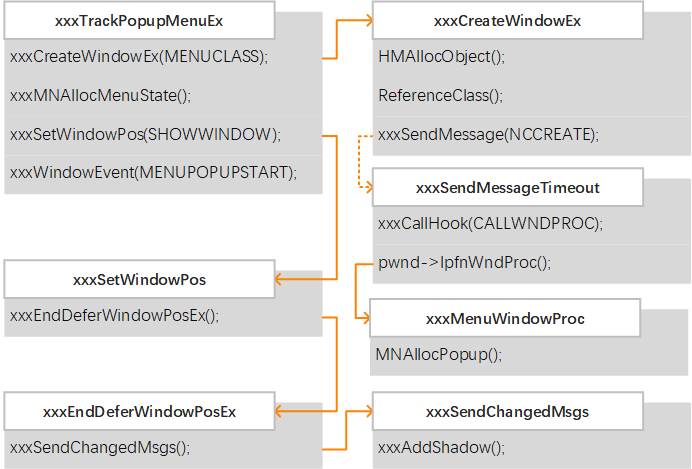Viewport: 692px width, 469px height.
Task: Click the xxxTrackPopupMenuEx title box
Action: pos(139,19)
